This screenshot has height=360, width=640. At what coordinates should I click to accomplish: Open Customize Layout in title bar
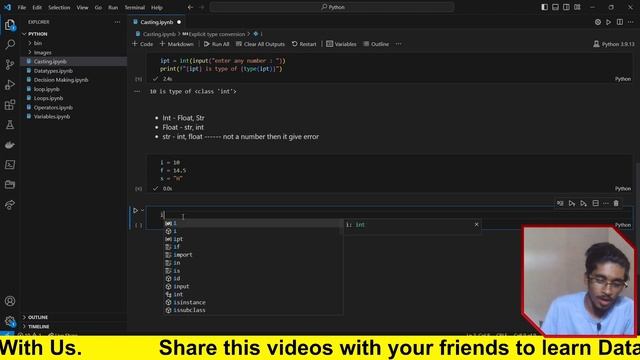pos(577,7)
